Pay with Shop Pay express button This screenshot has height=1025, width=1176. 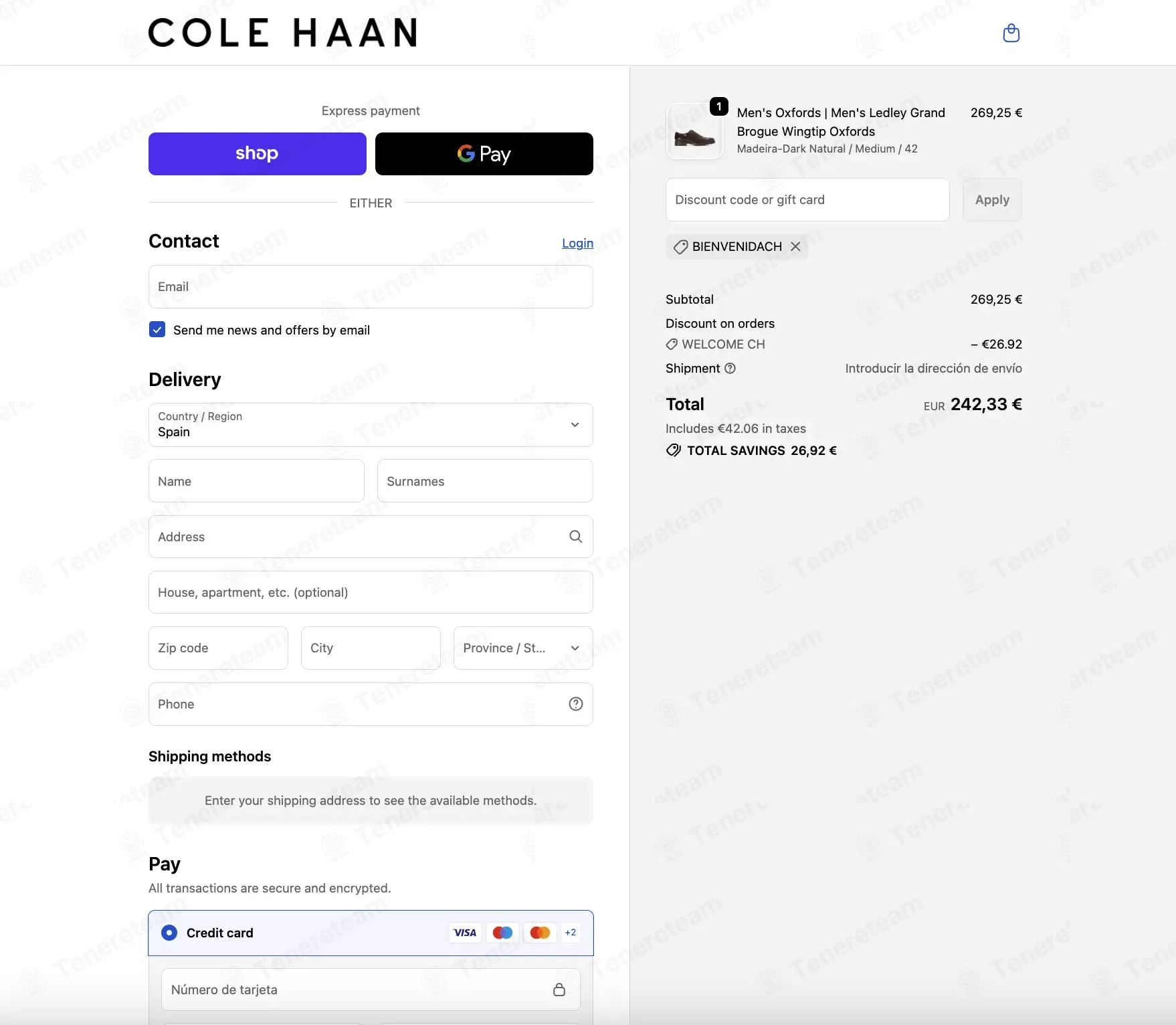coord(258,154)
